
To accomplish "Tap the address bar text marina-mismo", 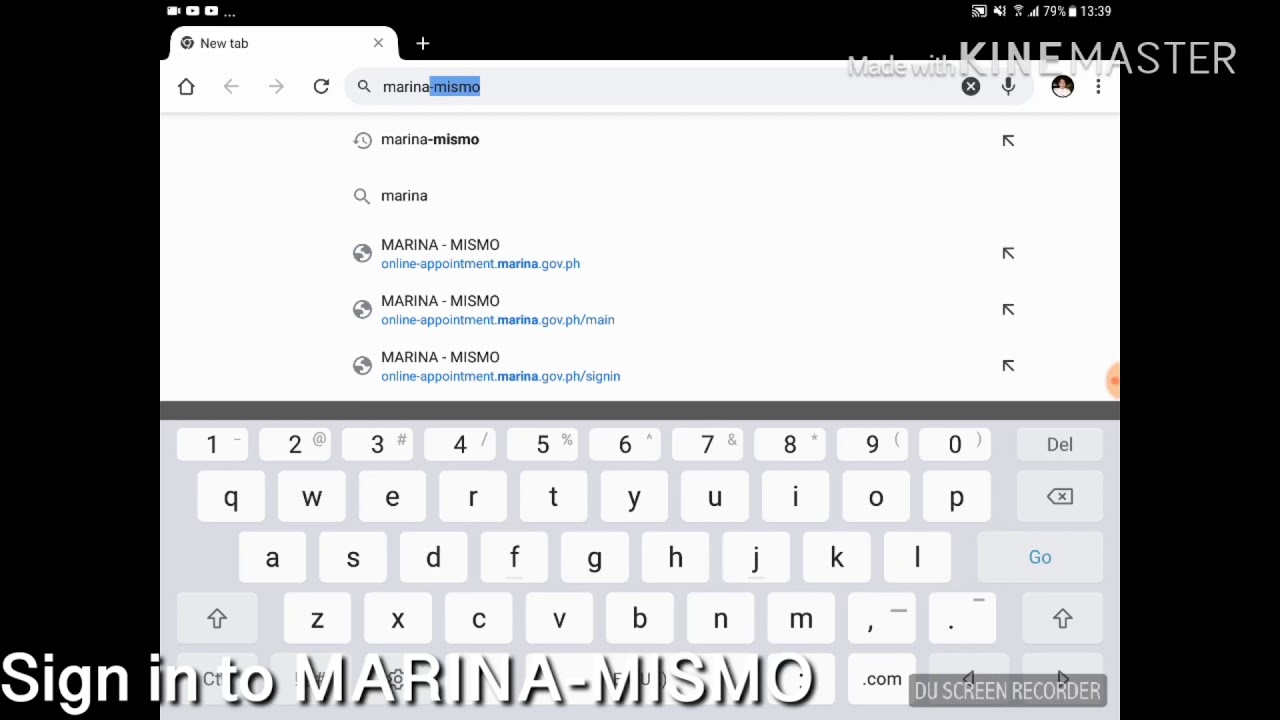I will (431, 87).
